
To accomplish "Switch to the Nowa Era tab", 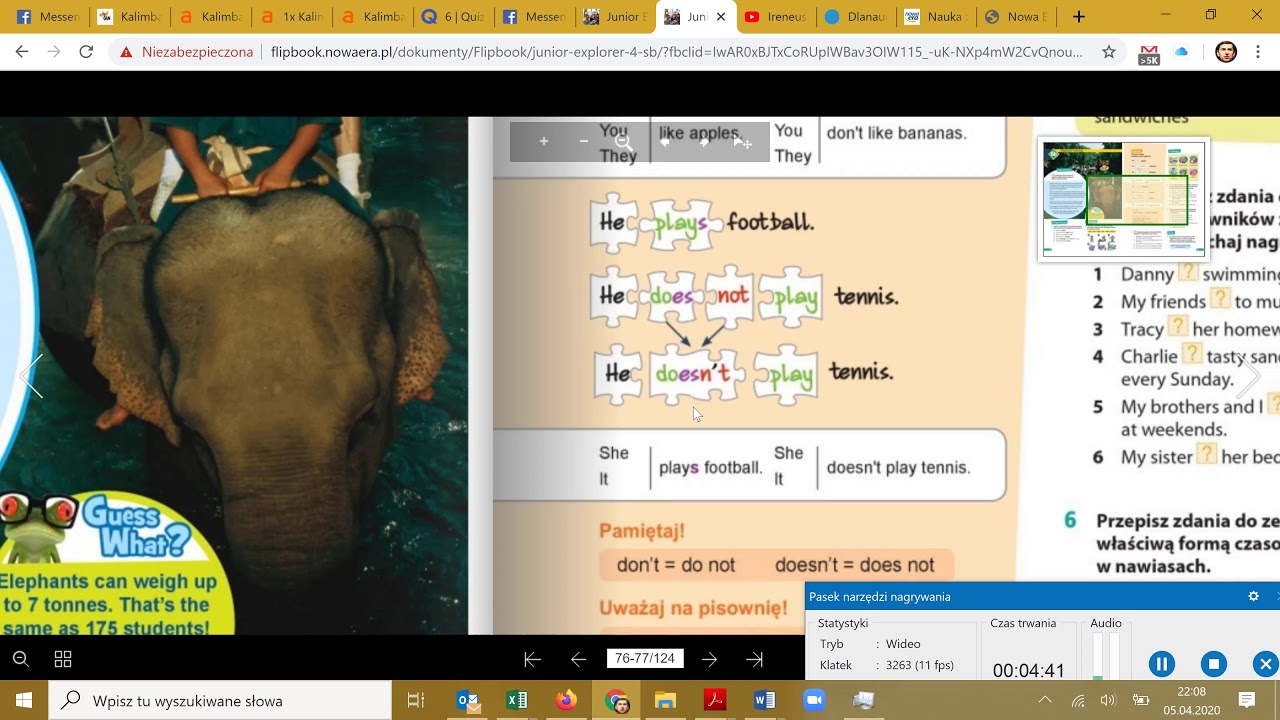I will (1017, 17).
